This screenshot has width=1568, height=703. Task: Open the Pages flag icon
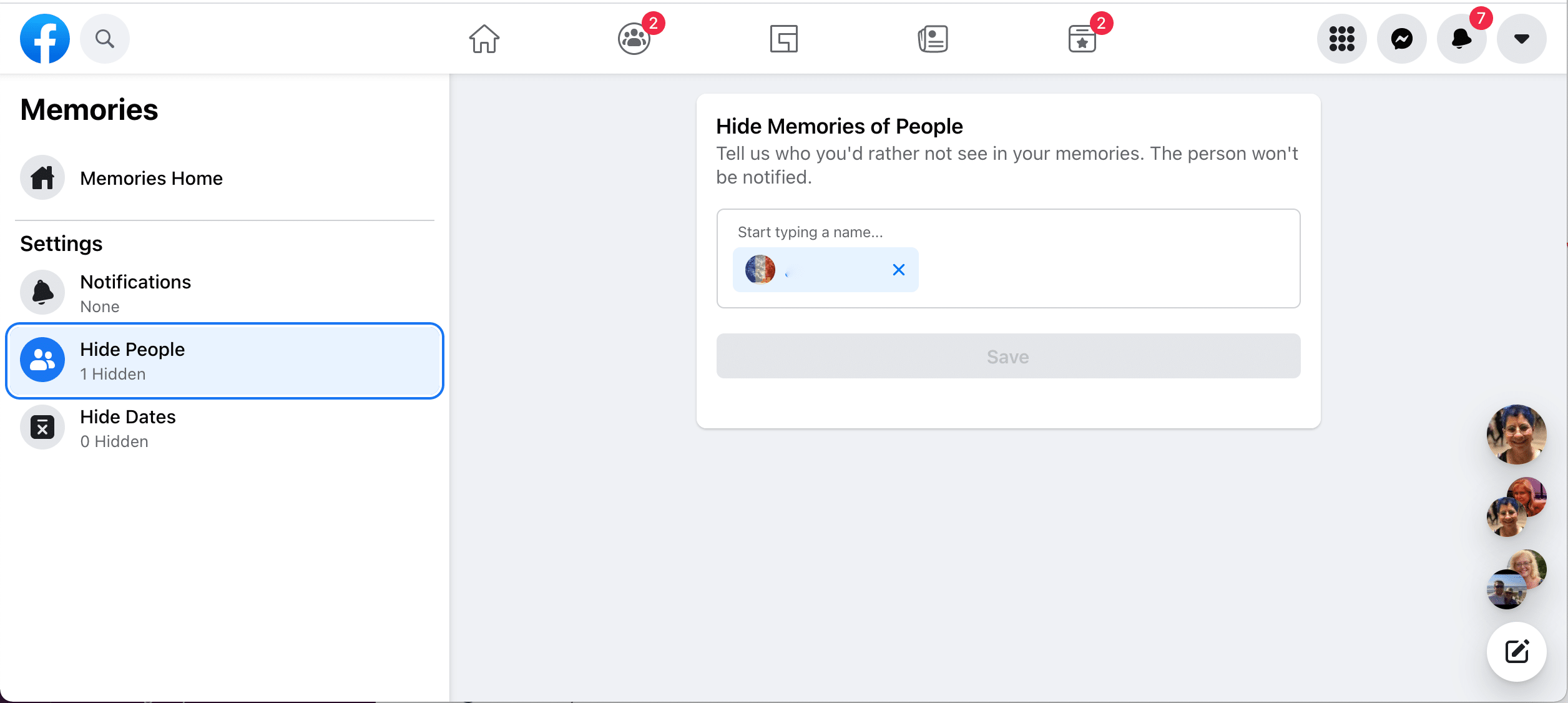pyautogui.click(x=783, y=39)
